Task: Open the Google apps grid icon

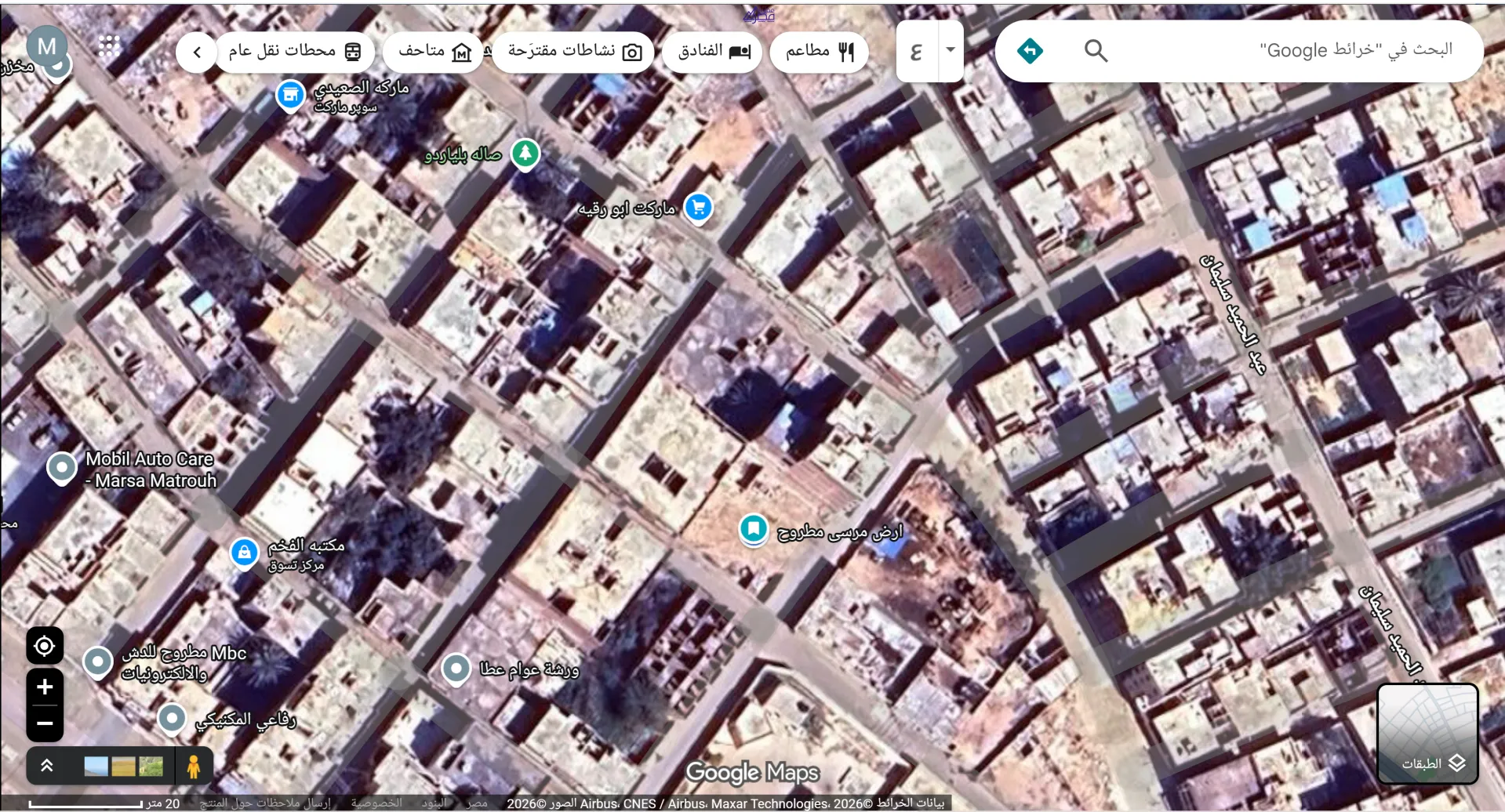Action: (110, 46)
